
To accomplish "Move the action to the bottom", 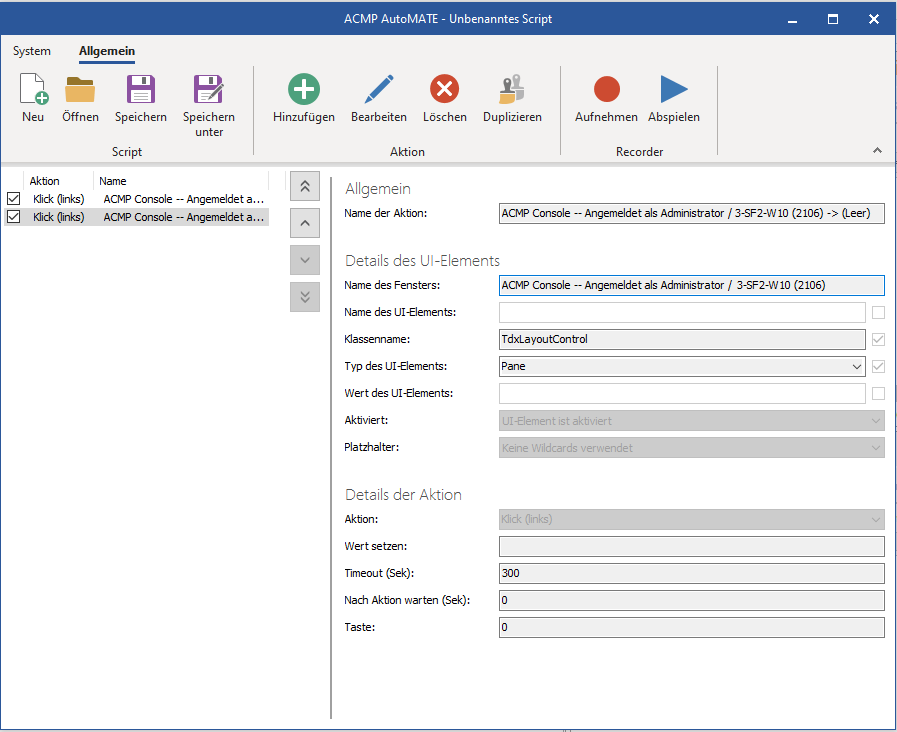I will click(304, 297).
